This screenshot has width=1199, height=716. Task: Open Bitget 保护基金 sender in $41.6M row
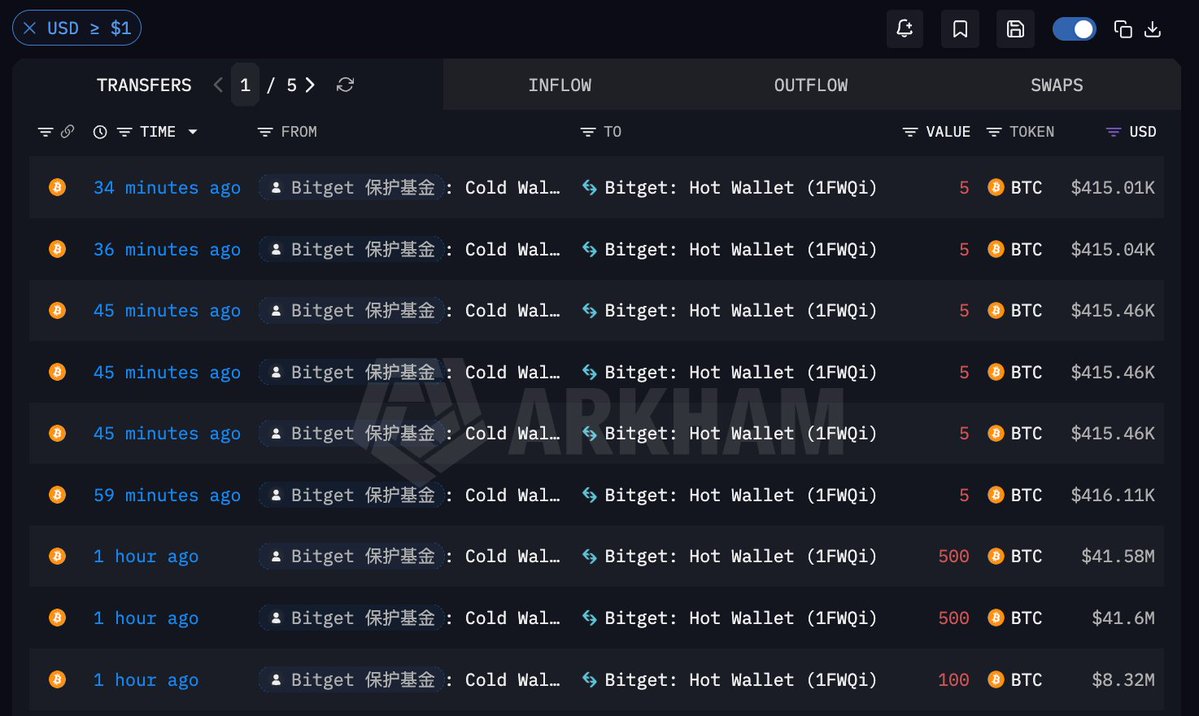[x=351, y=618]
